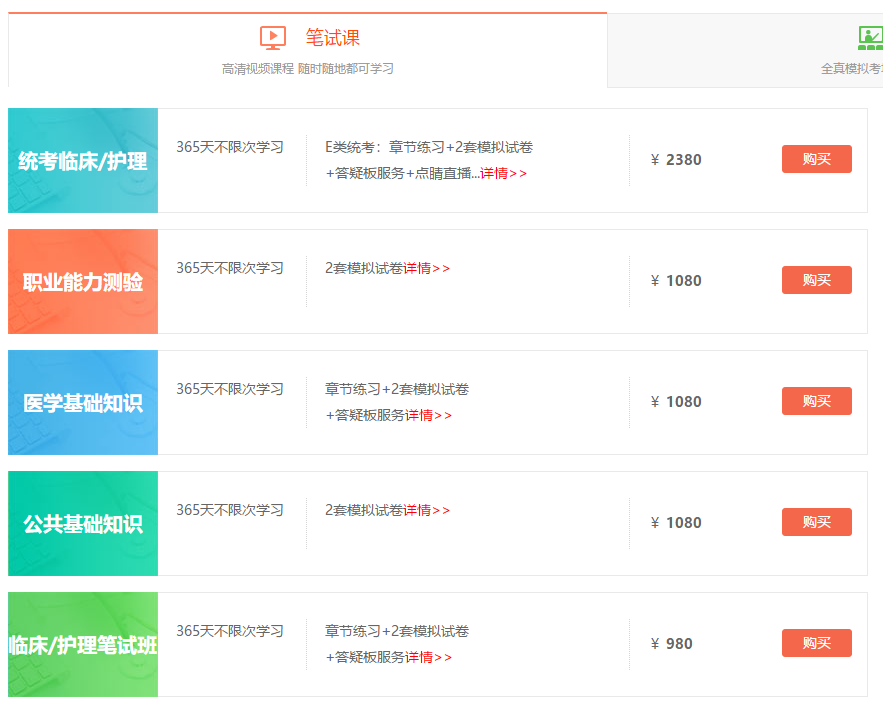This screenshot has height=704, width=883.
Task: Click the play video icon above 笔试课
Action: tap(271, 37)
